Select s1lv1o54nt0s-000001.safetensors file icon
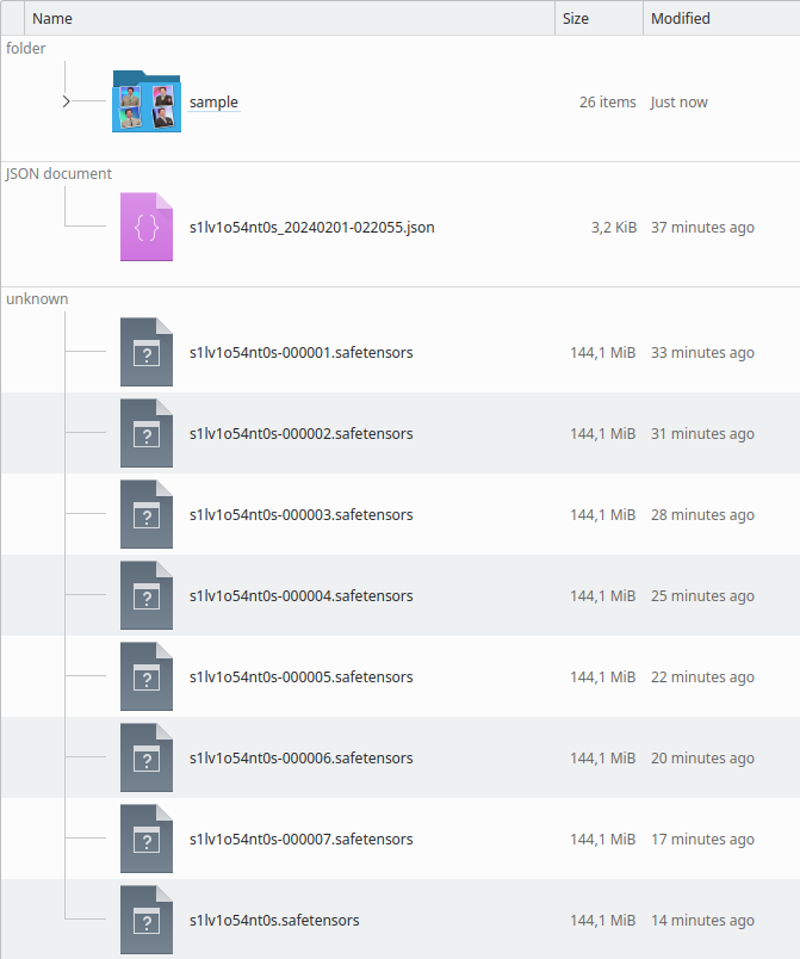This screenshot has height=959, width=800. pos(147,352)
